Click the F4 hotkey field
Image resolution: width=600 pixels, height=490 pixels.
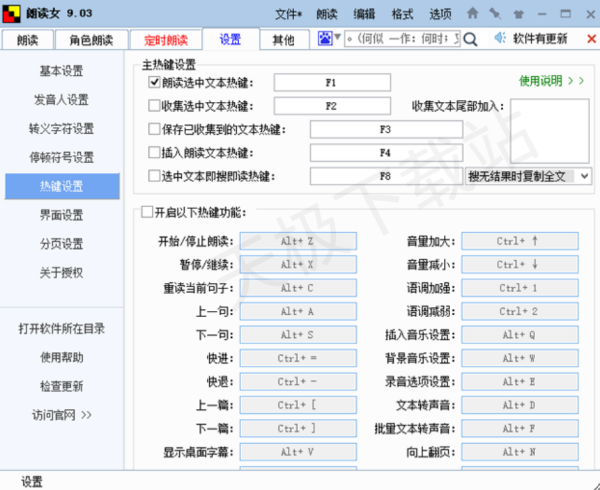(386, 153)
